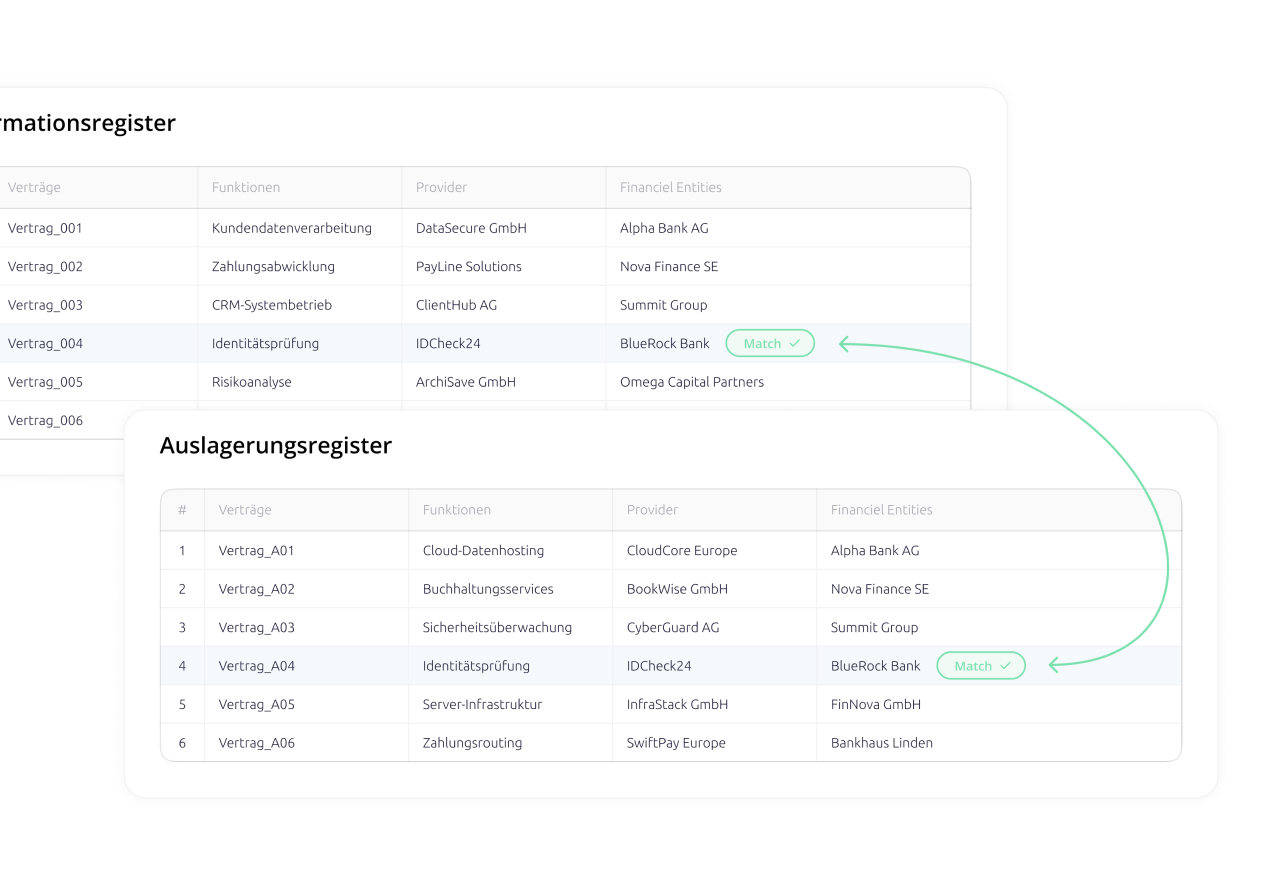
Task: Click Identitätsprüfung in the Vertrag_A04 row
Action: click(476, 666)
